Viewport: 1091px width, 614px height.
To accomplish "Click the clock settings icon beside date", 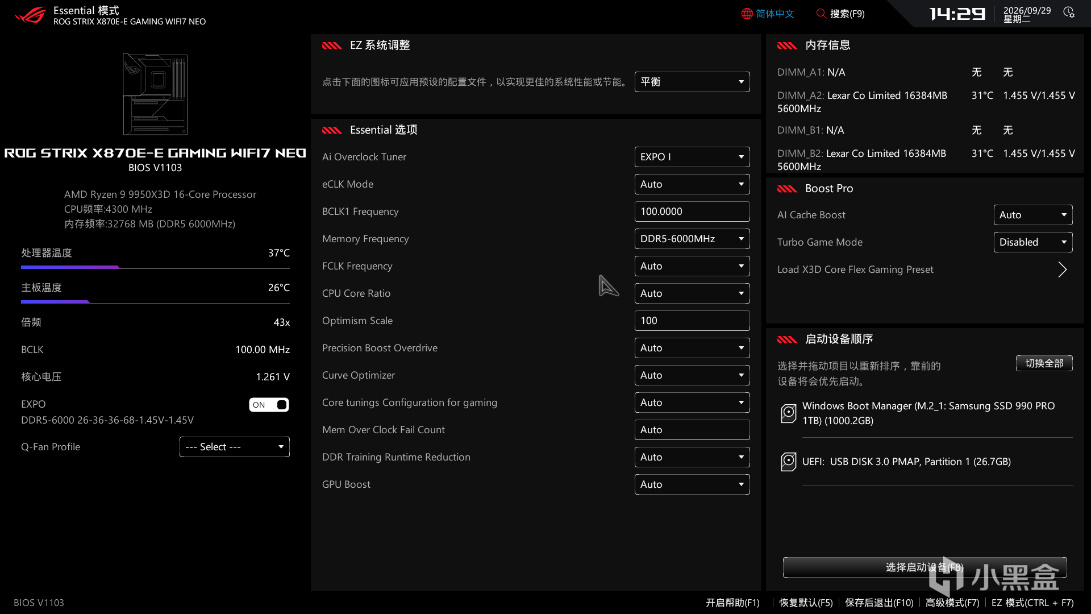I will coord(1069,13).
